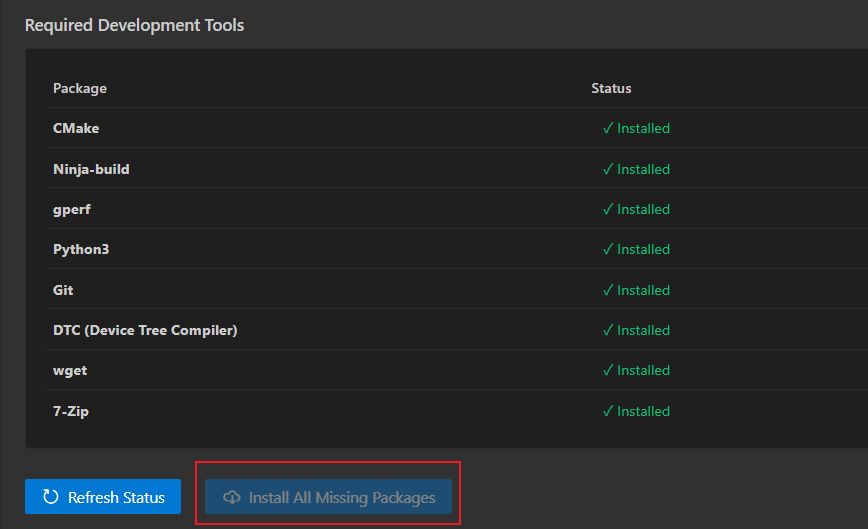Click Installed status text for DTC row
The image size is (868, 529).
tap(643, 330)
